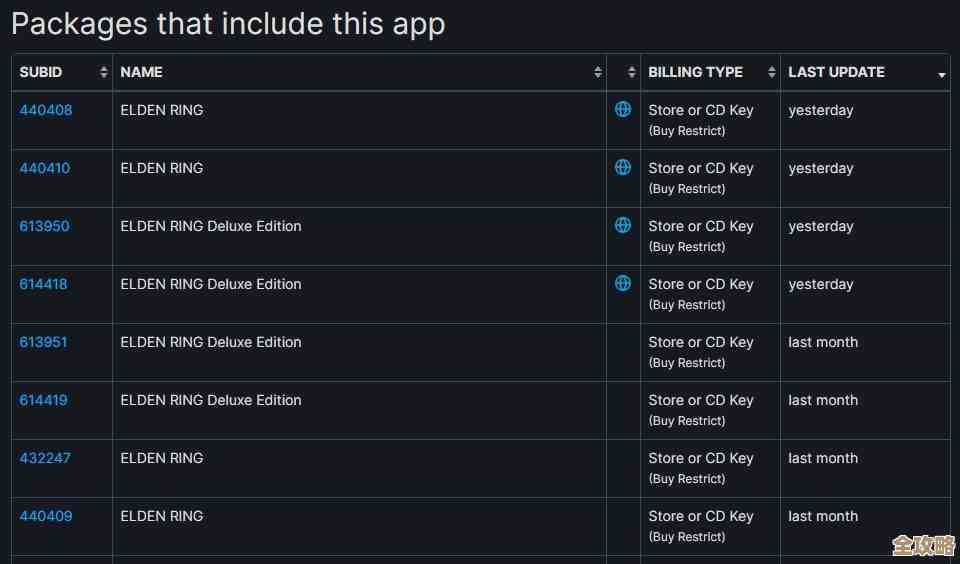The width and height of the screenshot is (960, 564).
Task: Open package link 613951
Action: click(x=44, y=342)
